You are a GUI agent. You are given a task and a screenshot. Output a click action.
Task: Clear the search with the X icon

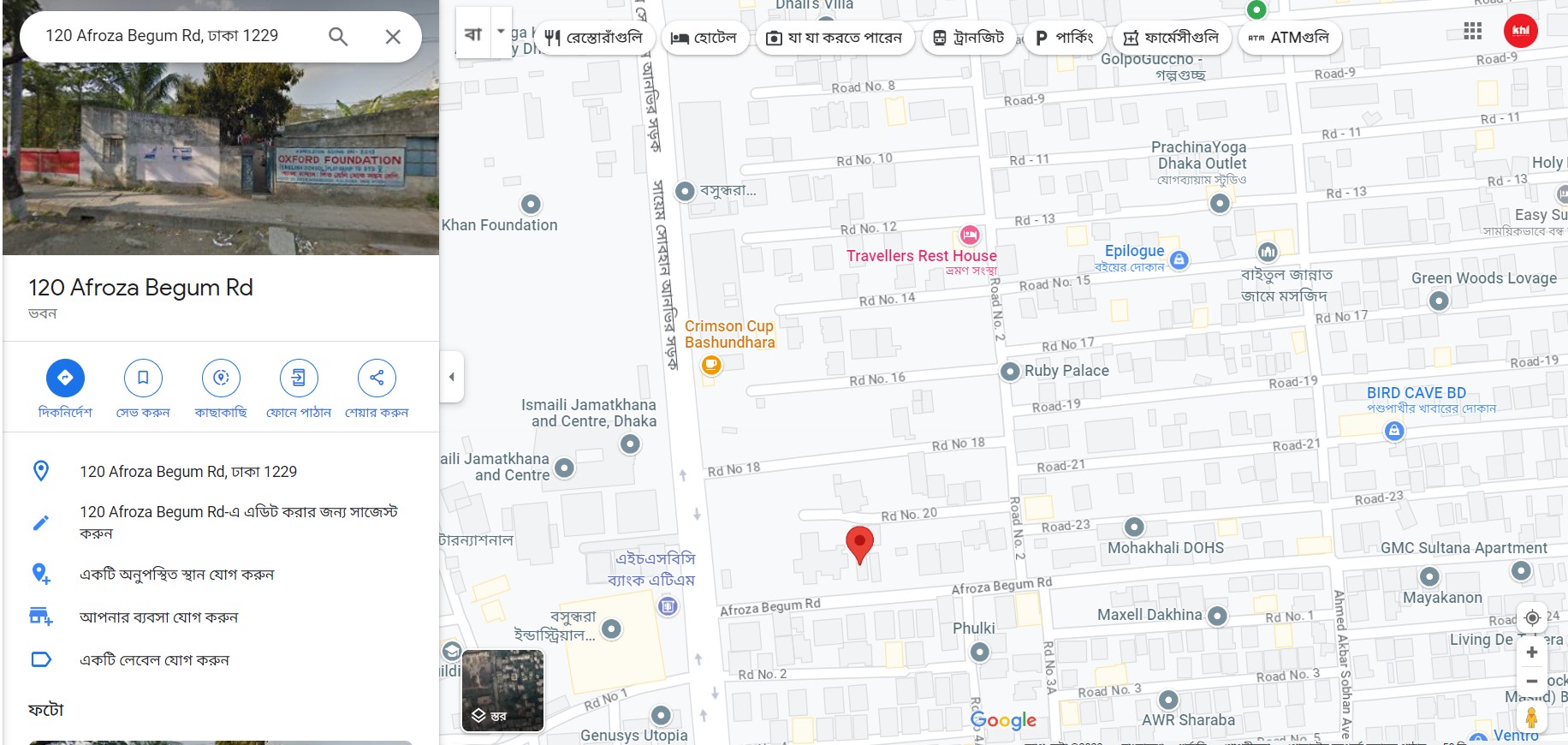393,37
